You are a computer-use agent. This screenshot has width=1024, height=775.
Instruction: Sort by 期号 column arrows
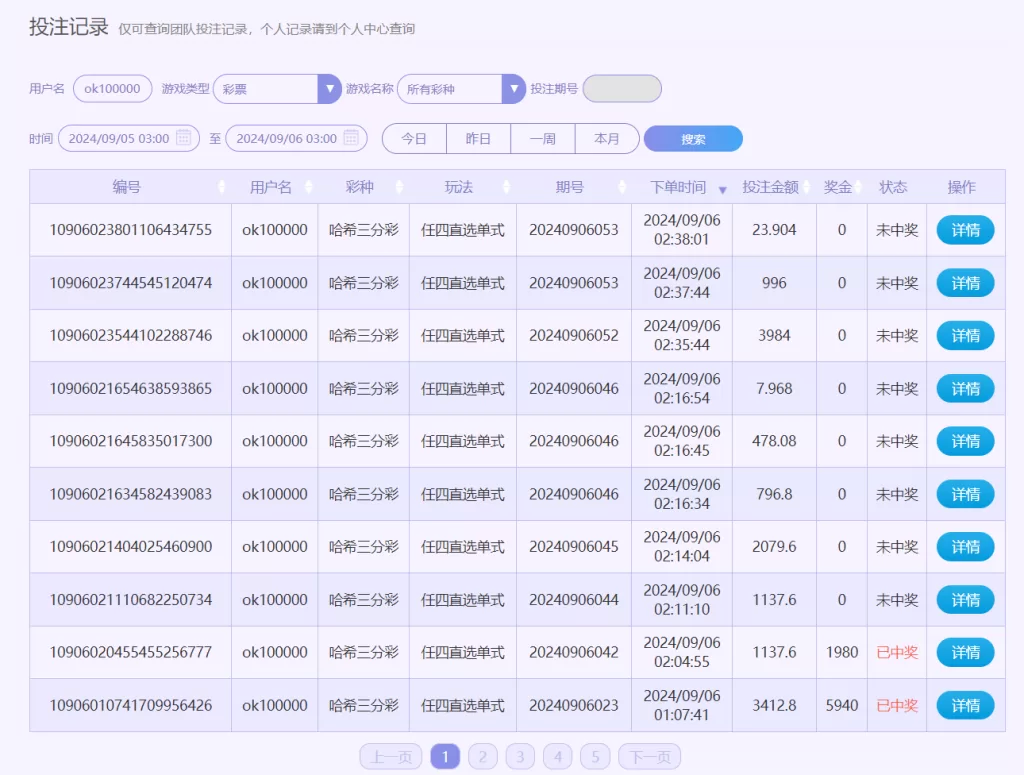pyautogui.click(x=622, y=187)
